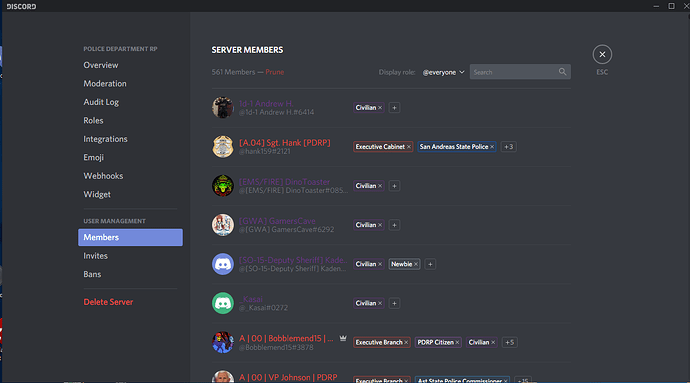Click the crown owner icon next to Bobblemend15
The width and height of the screenshot is (690, 383).
pos(343,338)
